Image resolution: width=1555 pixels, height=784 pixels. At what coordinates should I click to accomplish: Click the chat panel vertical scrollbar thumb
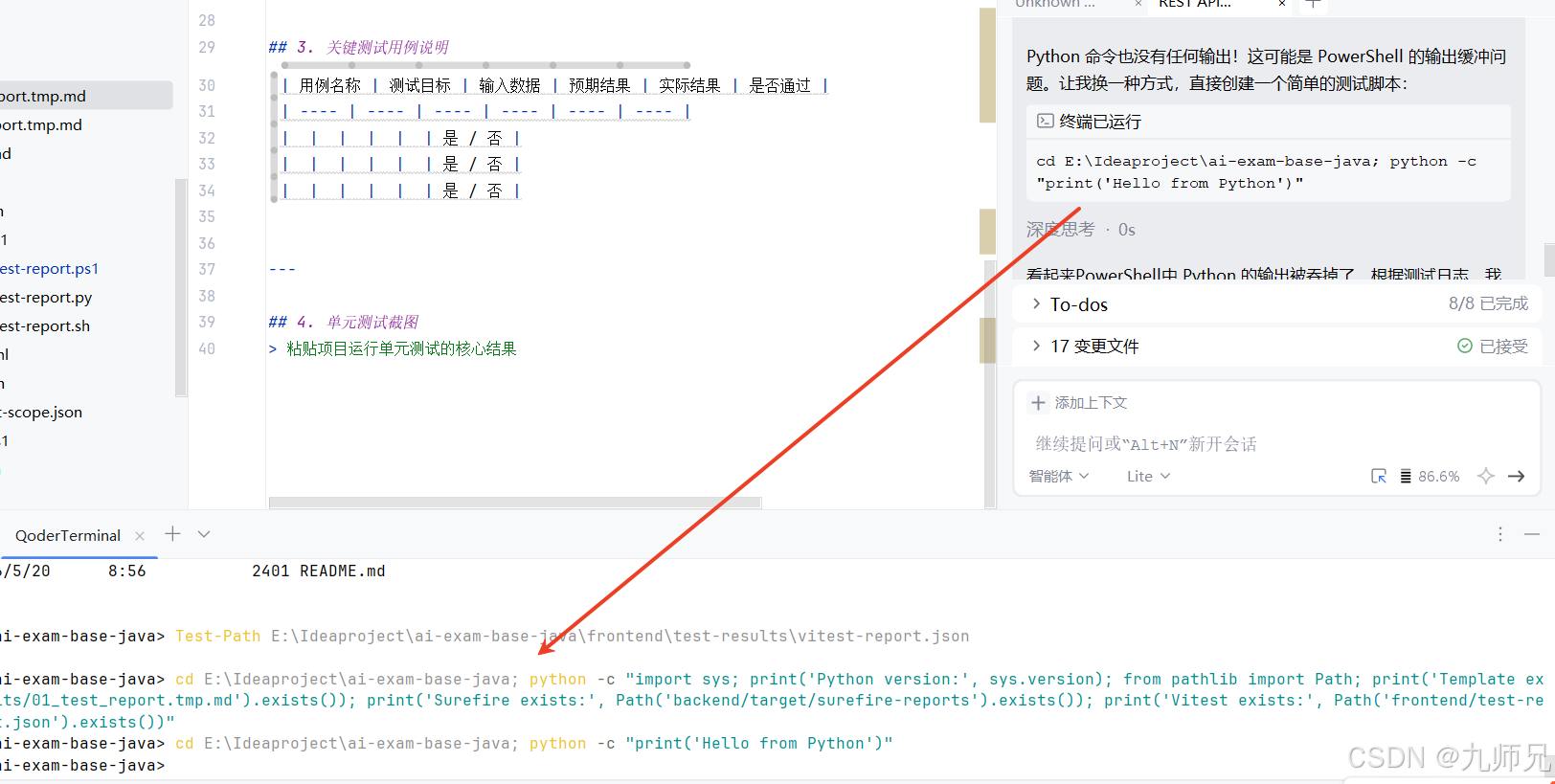click(x=1549, y=260)
